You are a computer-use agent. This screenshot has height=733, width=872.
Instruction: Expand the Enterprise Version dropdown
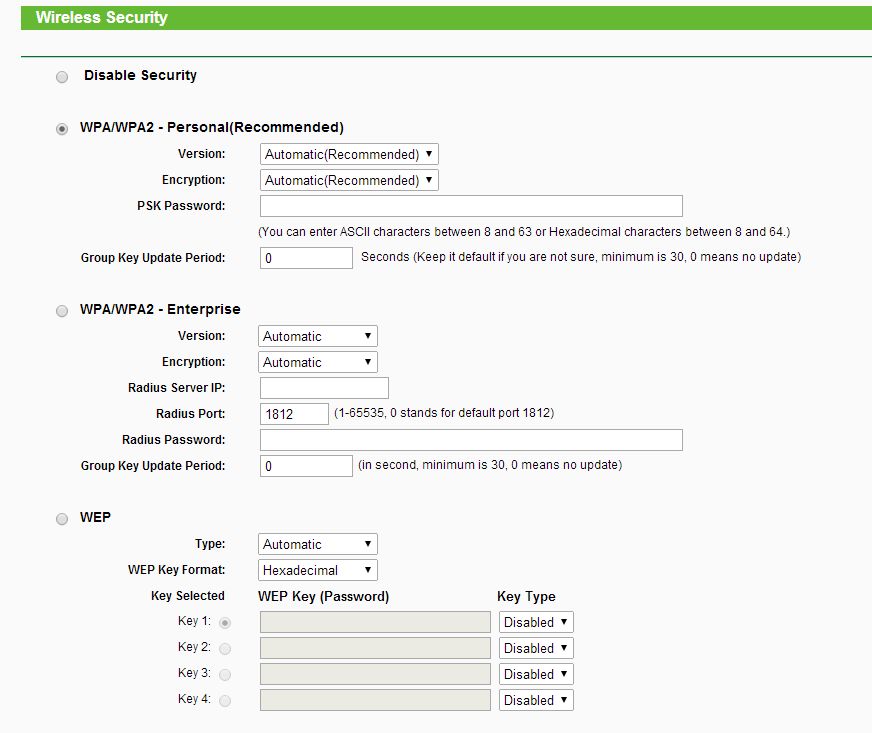pyautogui.click(x=318, y=336)
